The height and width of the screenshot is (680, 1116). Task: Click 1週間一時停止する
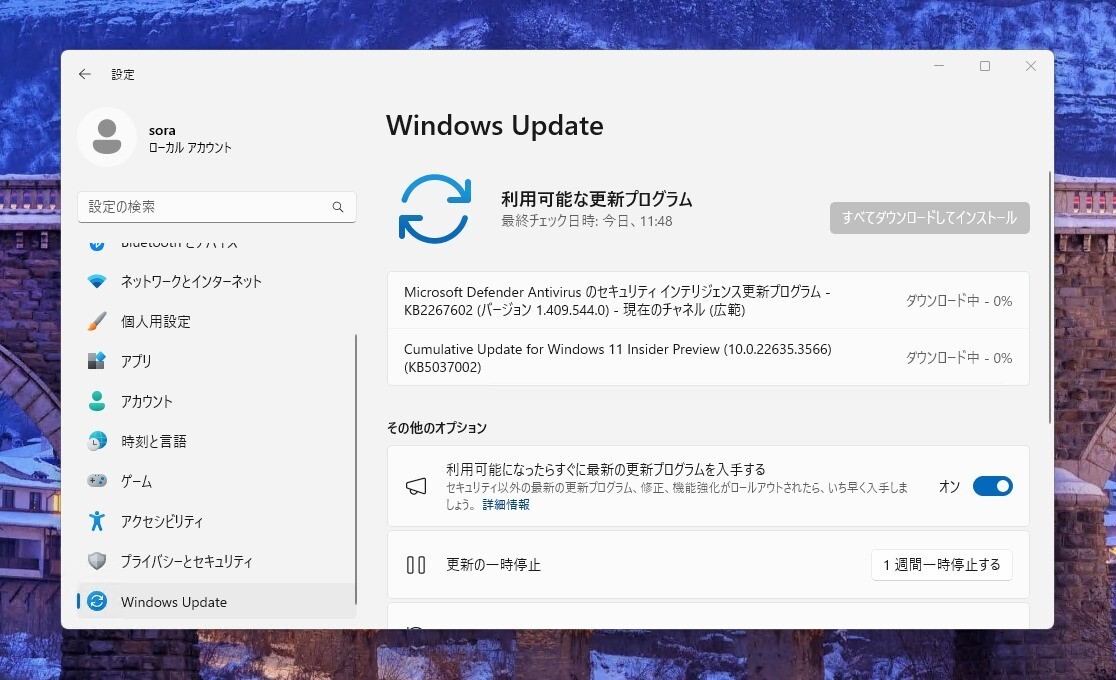pyautogui.click(x=941, y=564)
